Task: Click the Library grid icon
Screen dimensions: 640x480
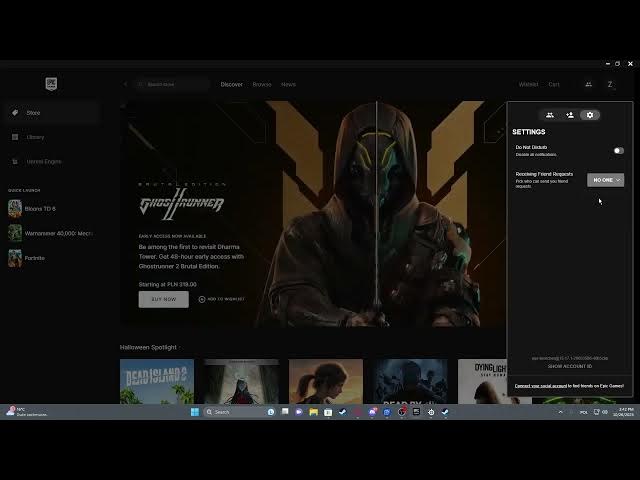Action: 15,137
